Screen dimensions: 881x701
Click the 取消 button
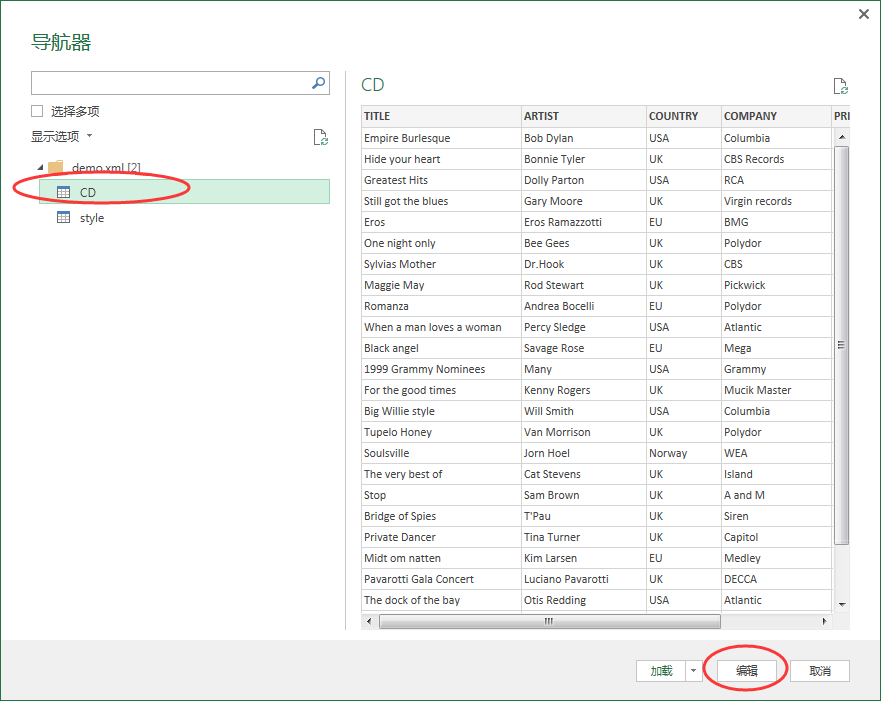click(x=820, y=671)
